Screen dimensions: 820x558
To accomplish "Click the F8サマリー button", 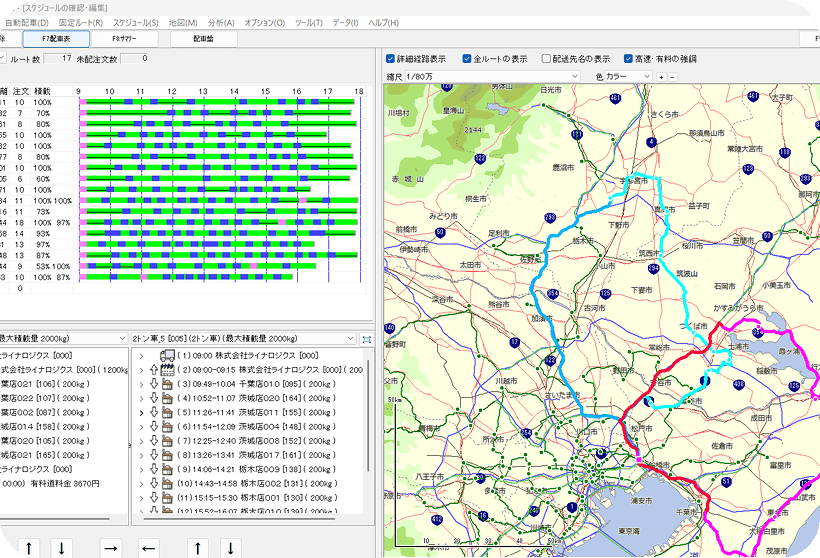I will (x=124, y=39).
